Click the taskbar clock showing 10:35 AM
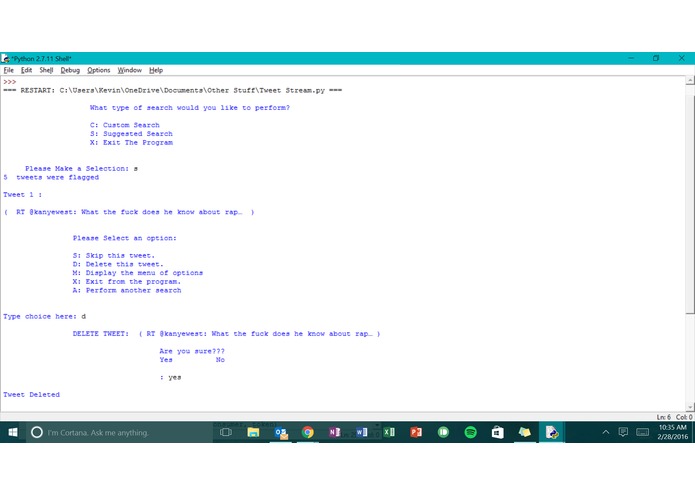The image size is (695, 494). point(673,432)
